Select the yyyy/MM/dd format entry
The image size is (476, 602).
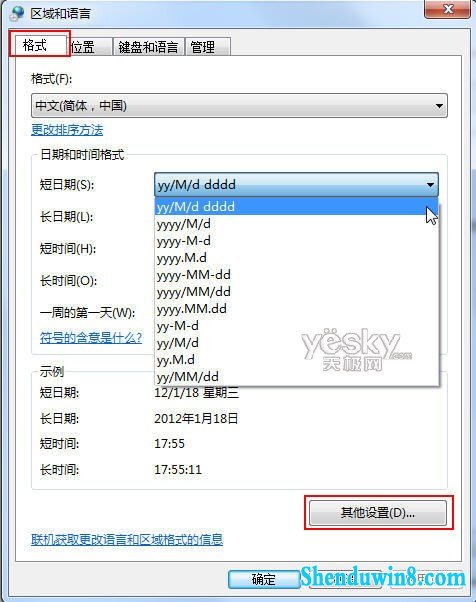296,291
